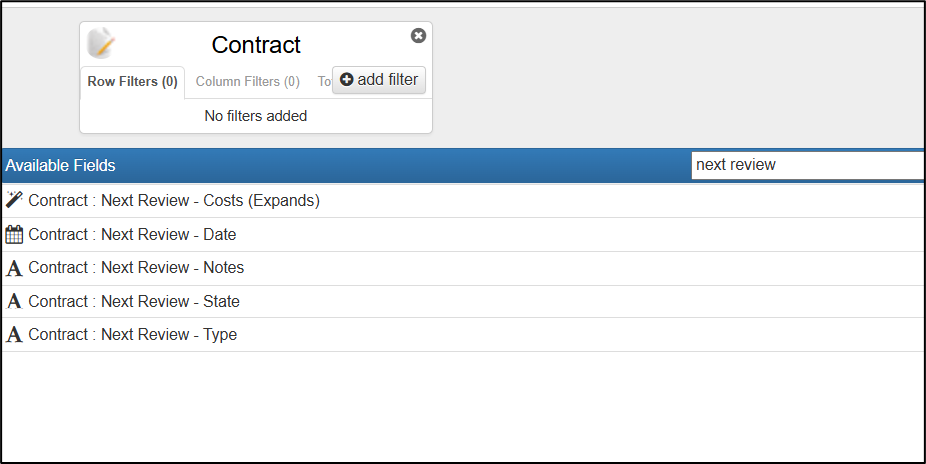Click the magic wand icon for Costs

[x=14, y=200]
